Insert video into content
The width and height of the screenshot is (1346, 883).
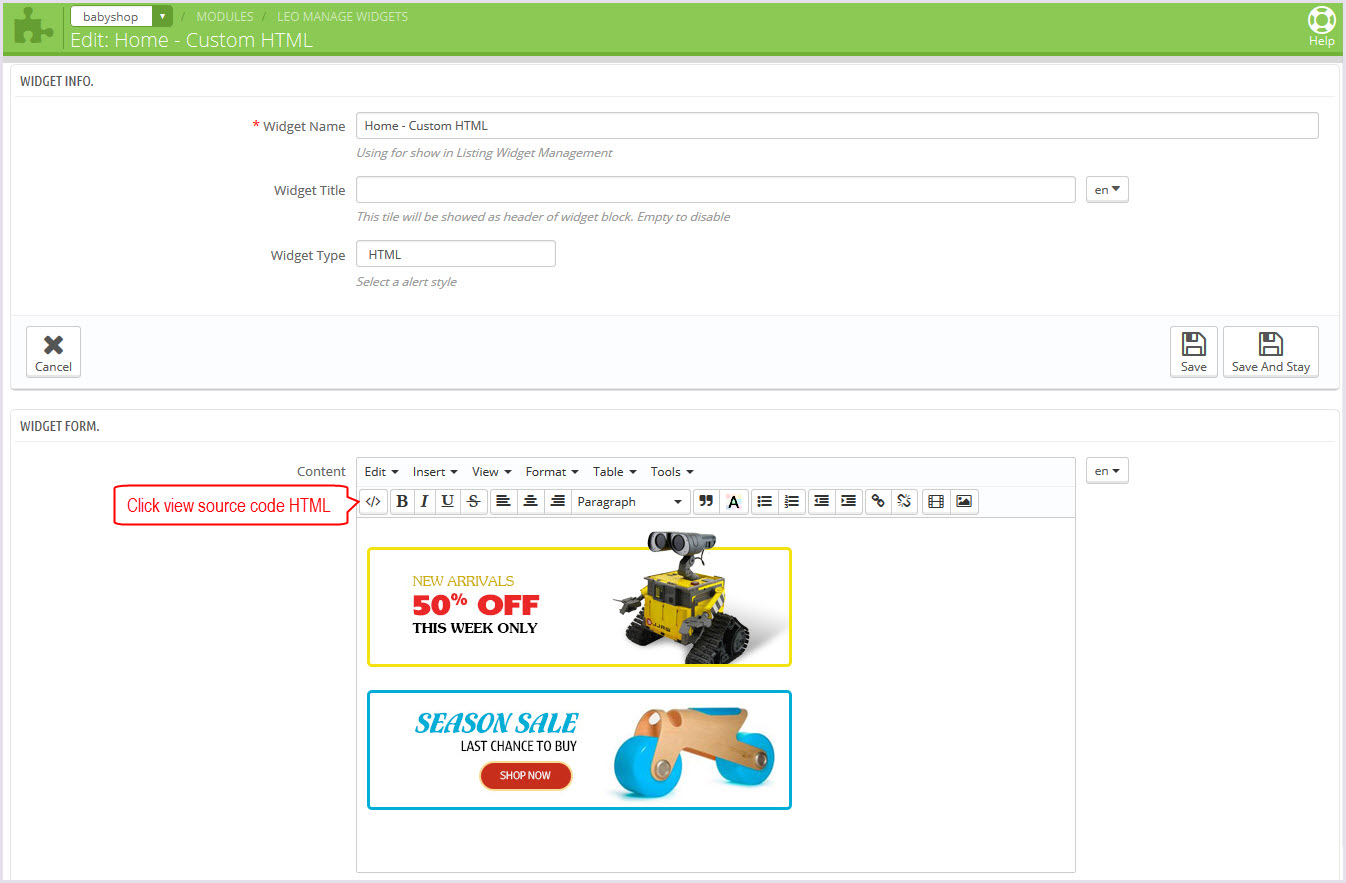coord(936,501)
